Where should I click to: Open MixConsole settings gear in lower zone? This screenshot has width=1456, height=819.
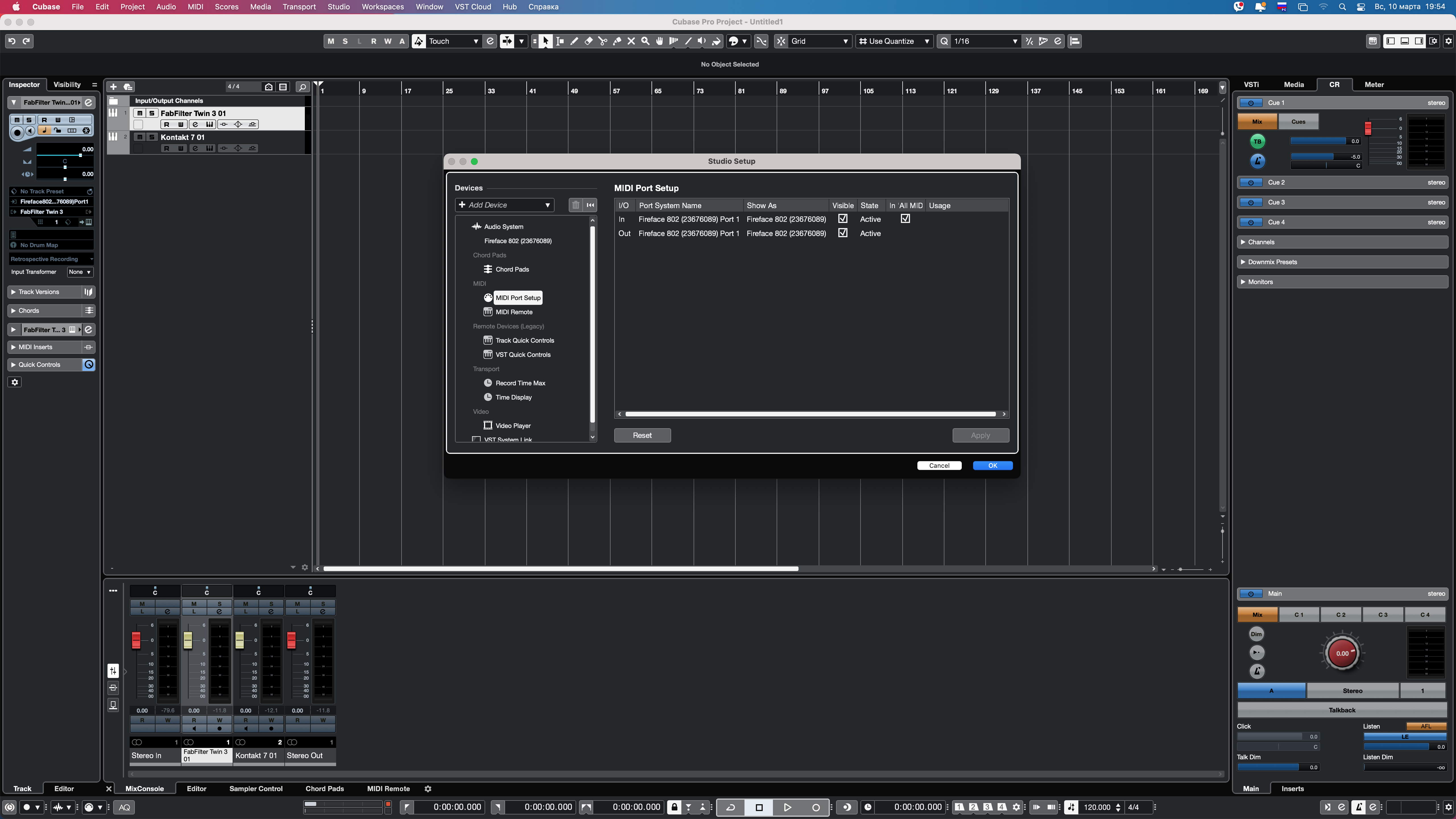[428, 789]
